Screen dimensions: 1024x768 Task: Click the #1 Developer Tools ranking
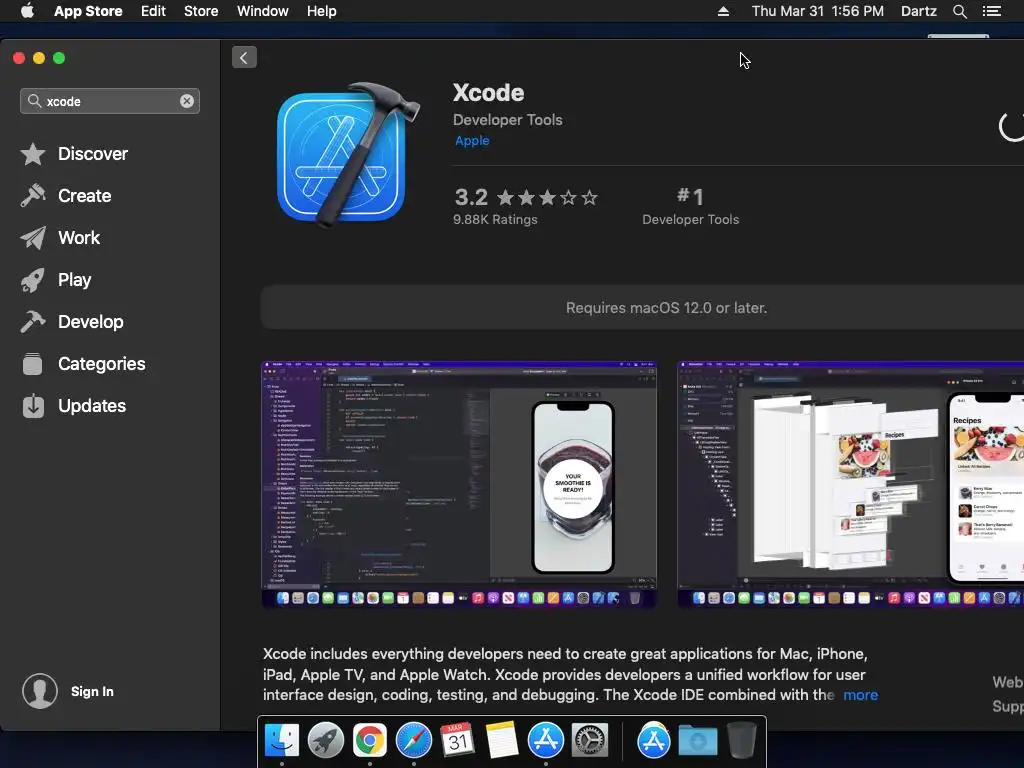click(690, 206)
